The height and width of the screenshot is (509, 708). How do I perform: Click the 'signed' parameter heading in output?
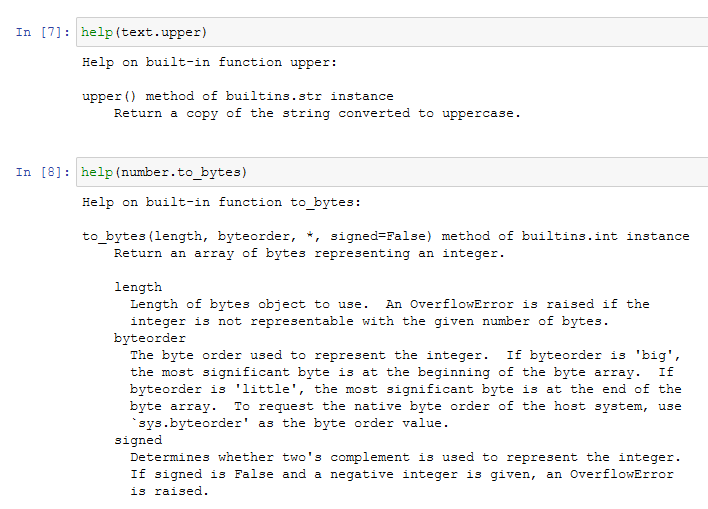click(x=138, y=440)
